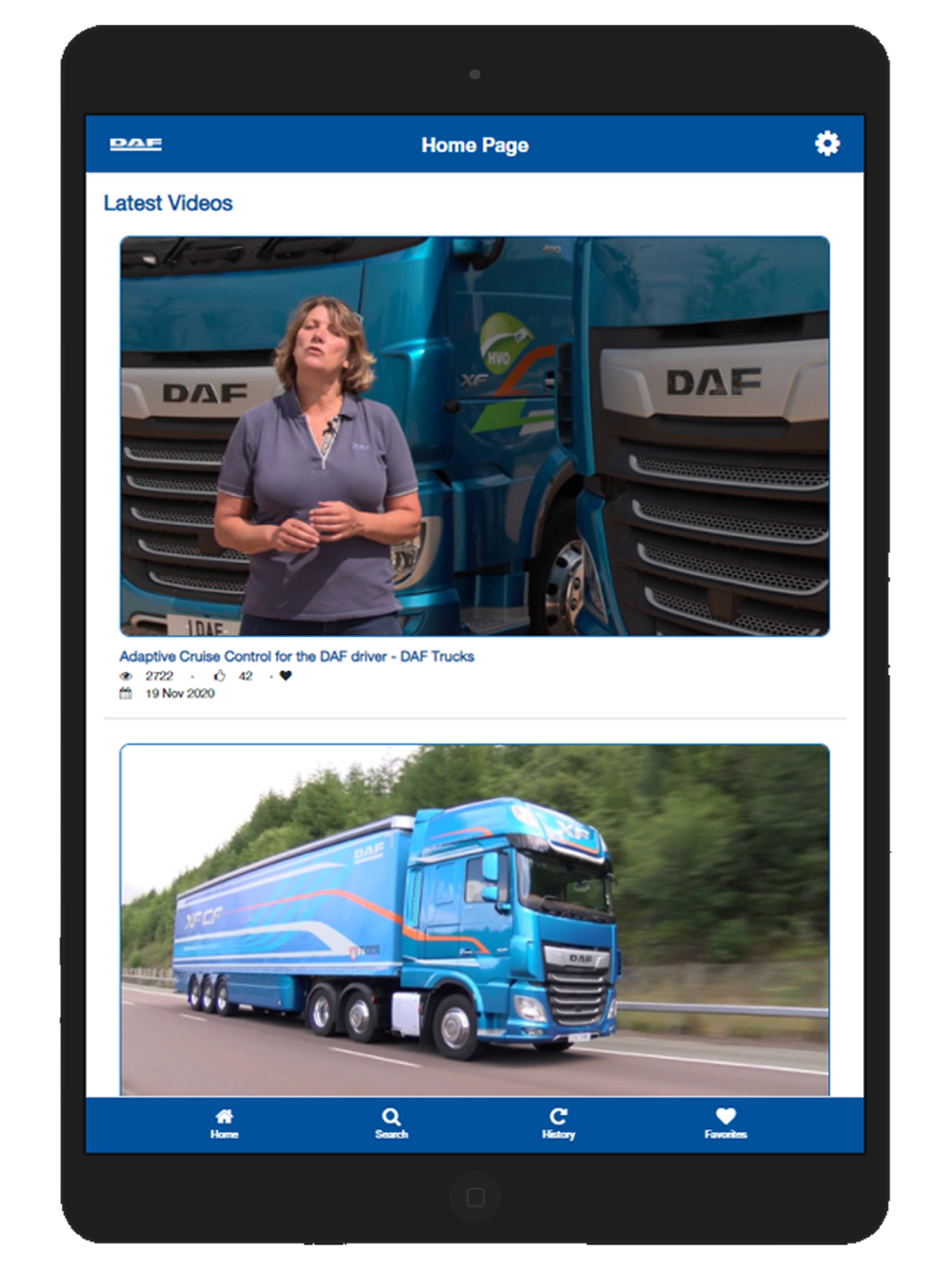Click the thumbs-up like icon

(x=220, y=676)
